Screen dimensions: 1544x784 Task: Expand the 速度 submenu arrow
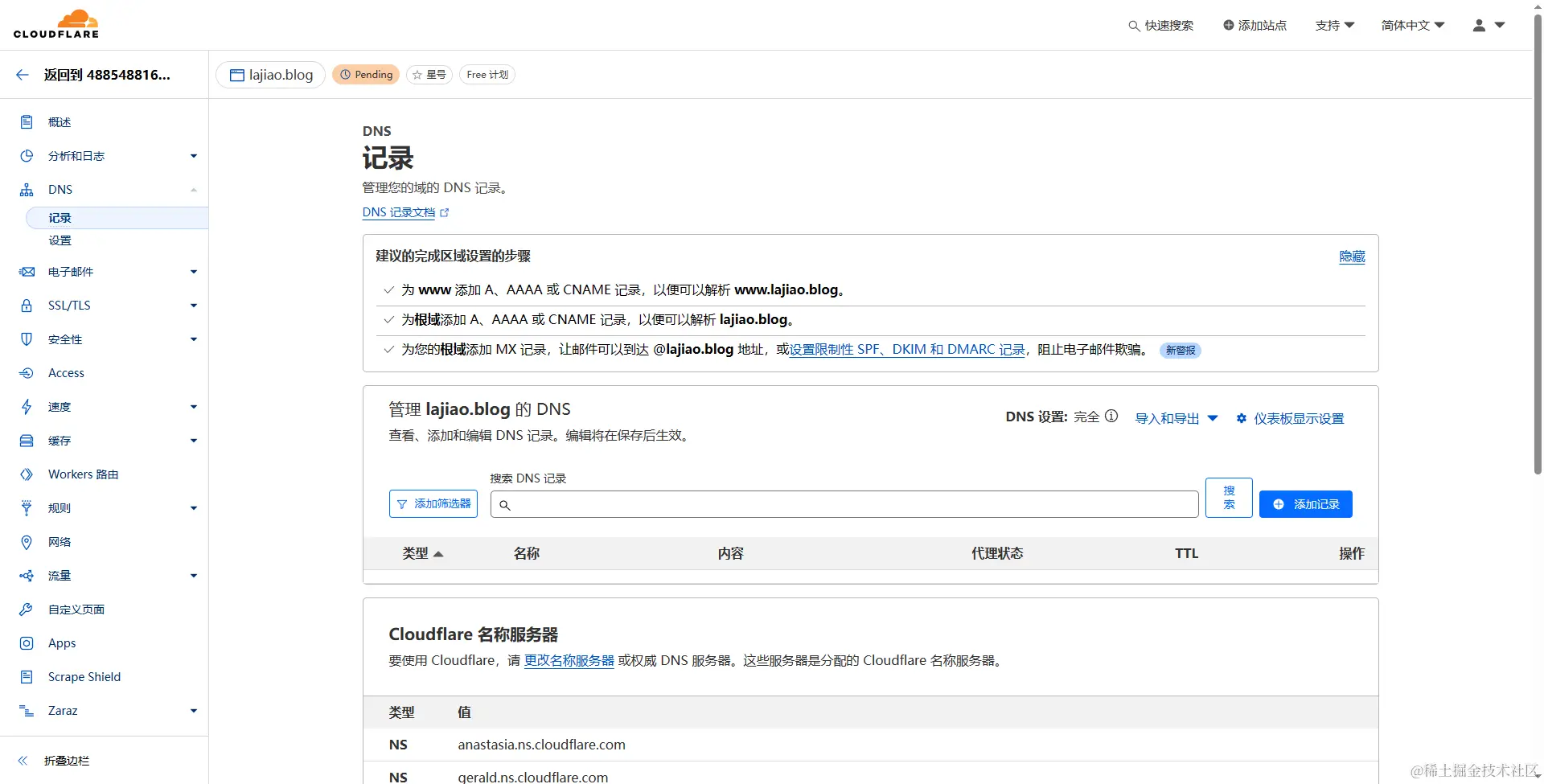[x=194, y=407]
